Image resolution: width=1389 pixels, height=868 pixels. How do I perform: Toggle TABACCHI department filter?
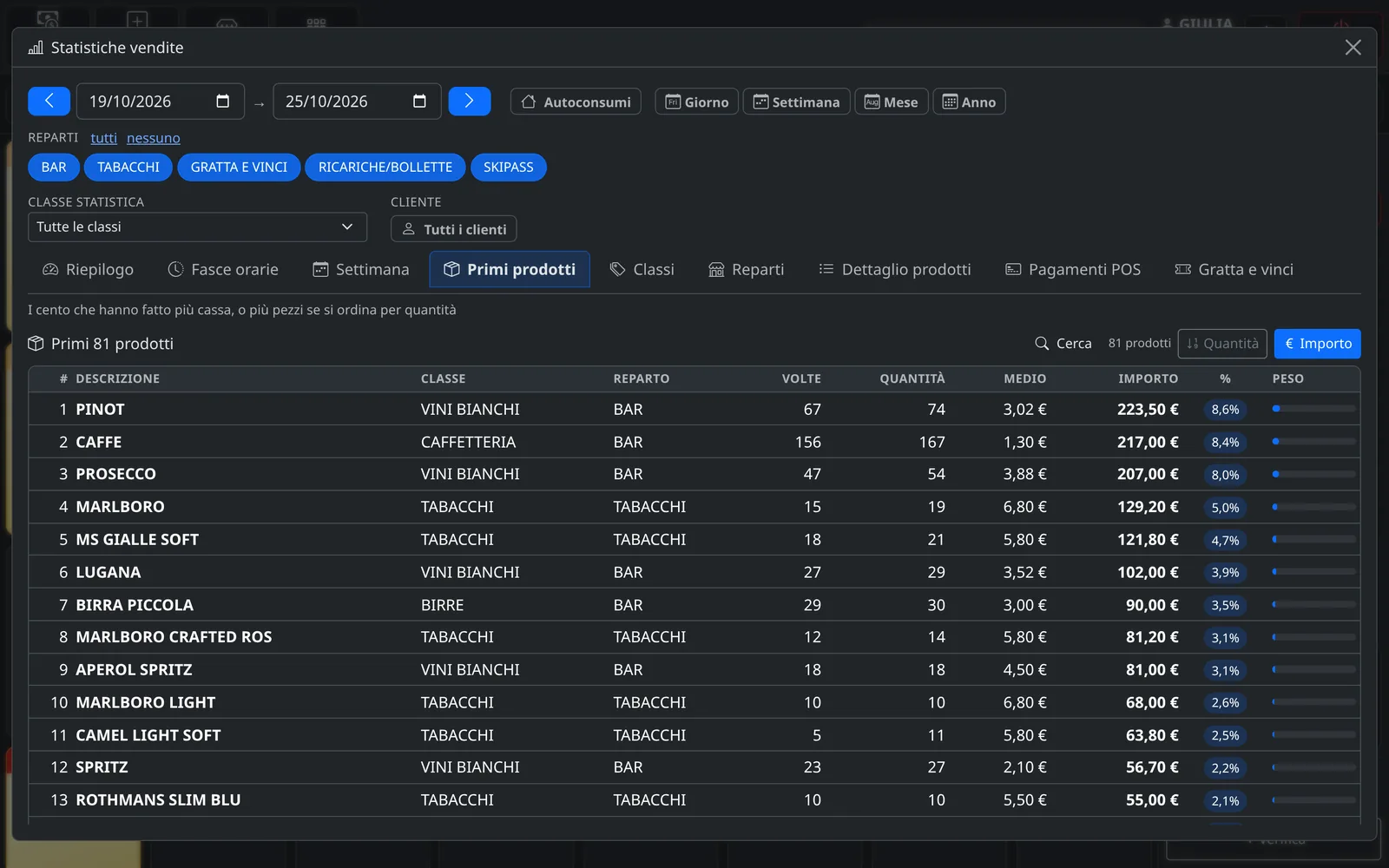point(128,168)
